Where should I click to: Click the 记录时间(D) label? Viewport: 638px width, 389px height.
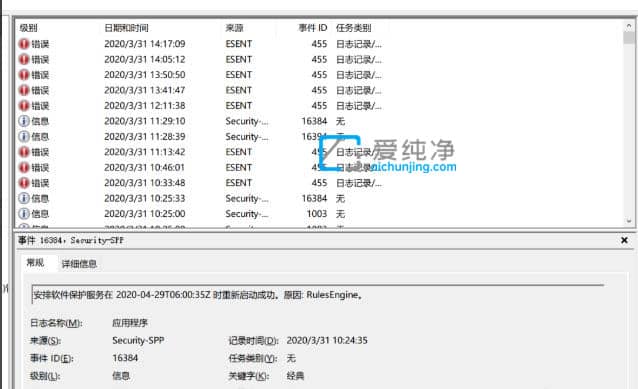pos(253,341)
